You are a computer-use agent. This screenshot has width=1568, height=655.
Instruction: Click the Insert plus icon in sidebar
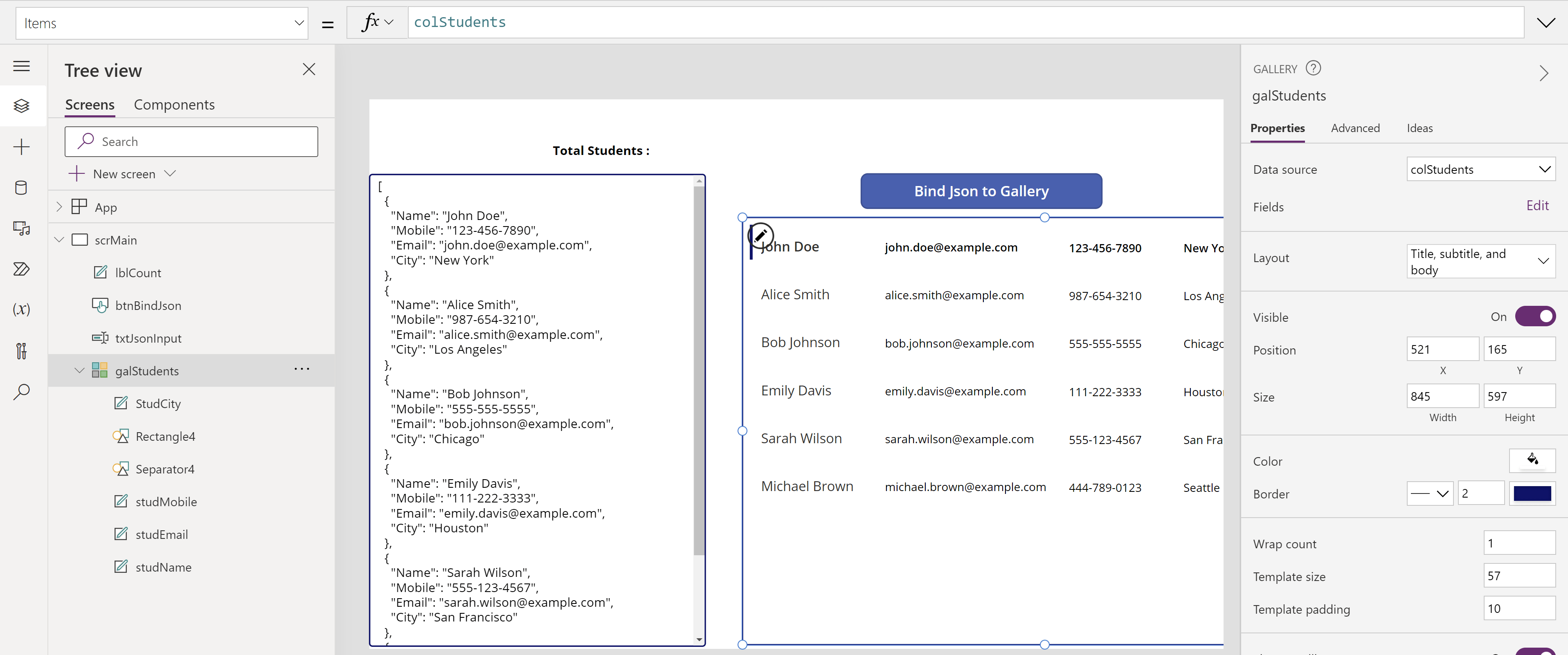coord(22,146)
